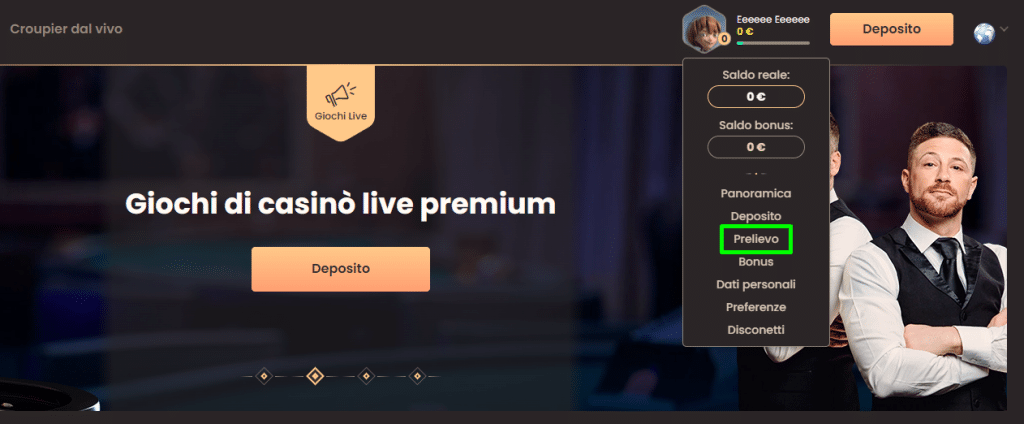Click the account level progress bar
This screenshot has width=1024, height=424.
click(x=773, y=43)
